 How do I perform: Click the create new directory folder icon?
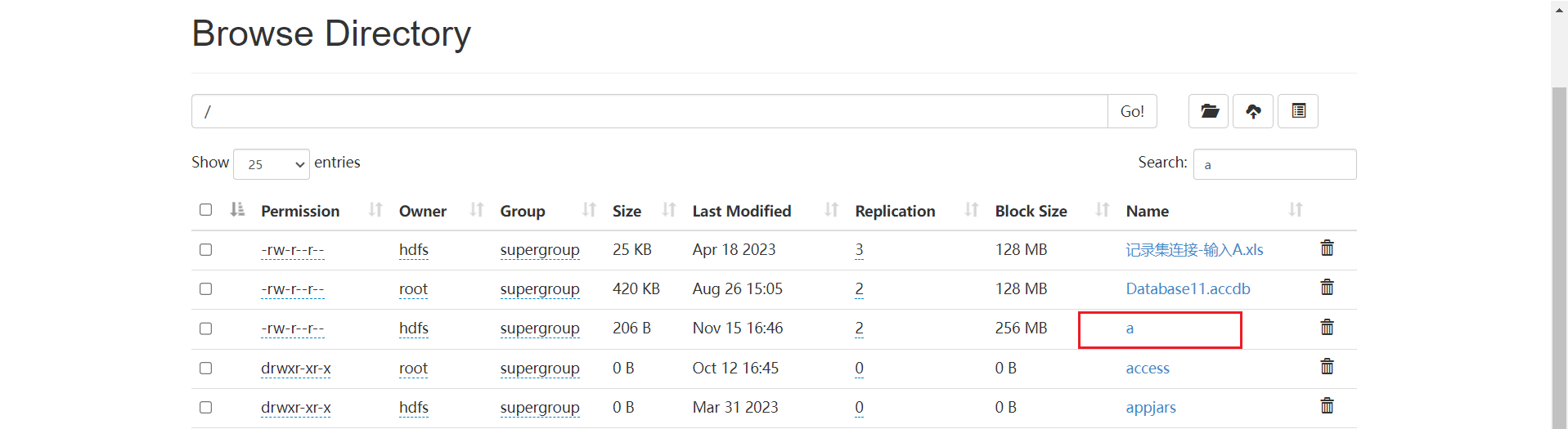pos(1209,111)
